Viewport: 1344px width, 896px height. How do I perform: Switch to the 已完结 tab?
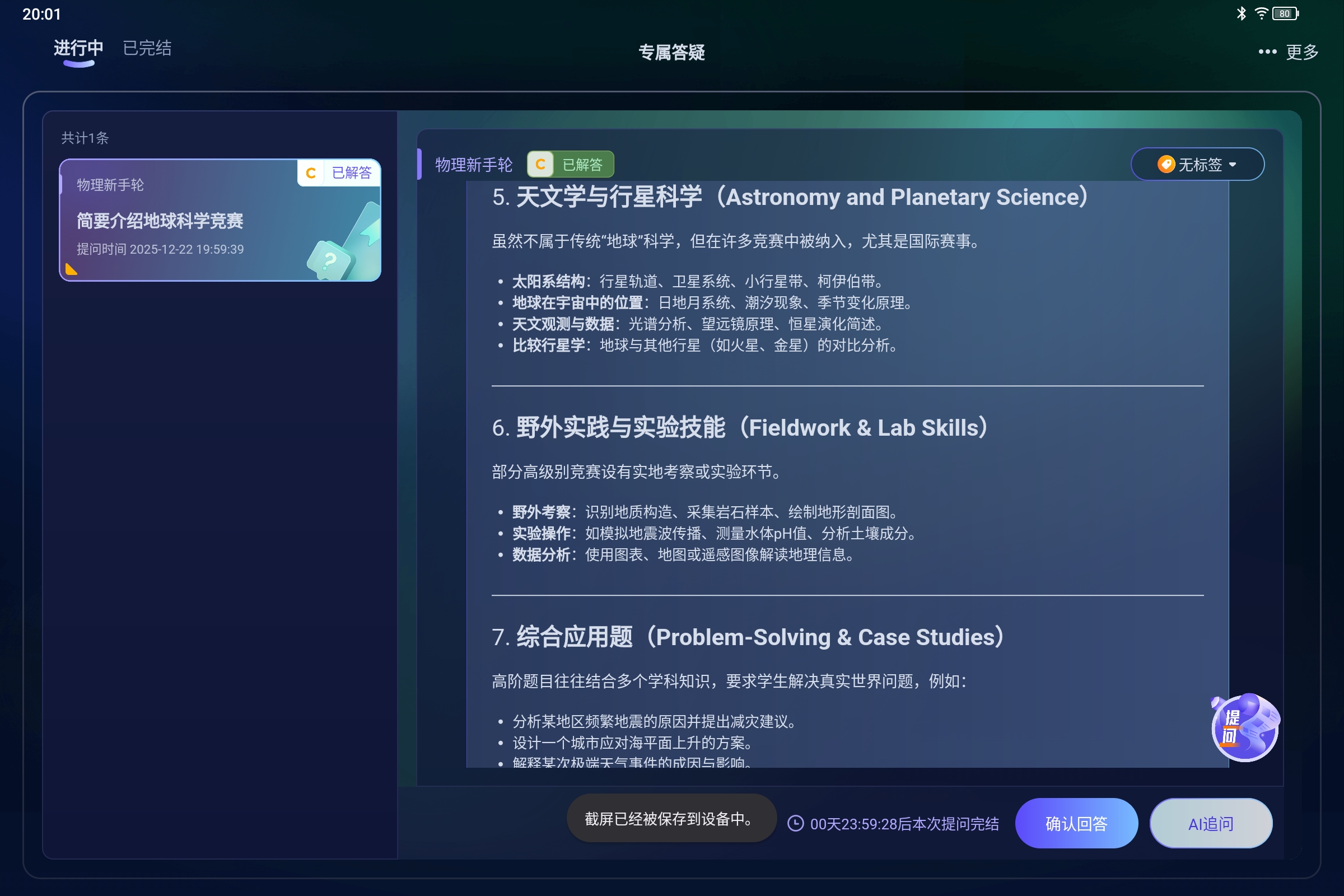(146, 48)
